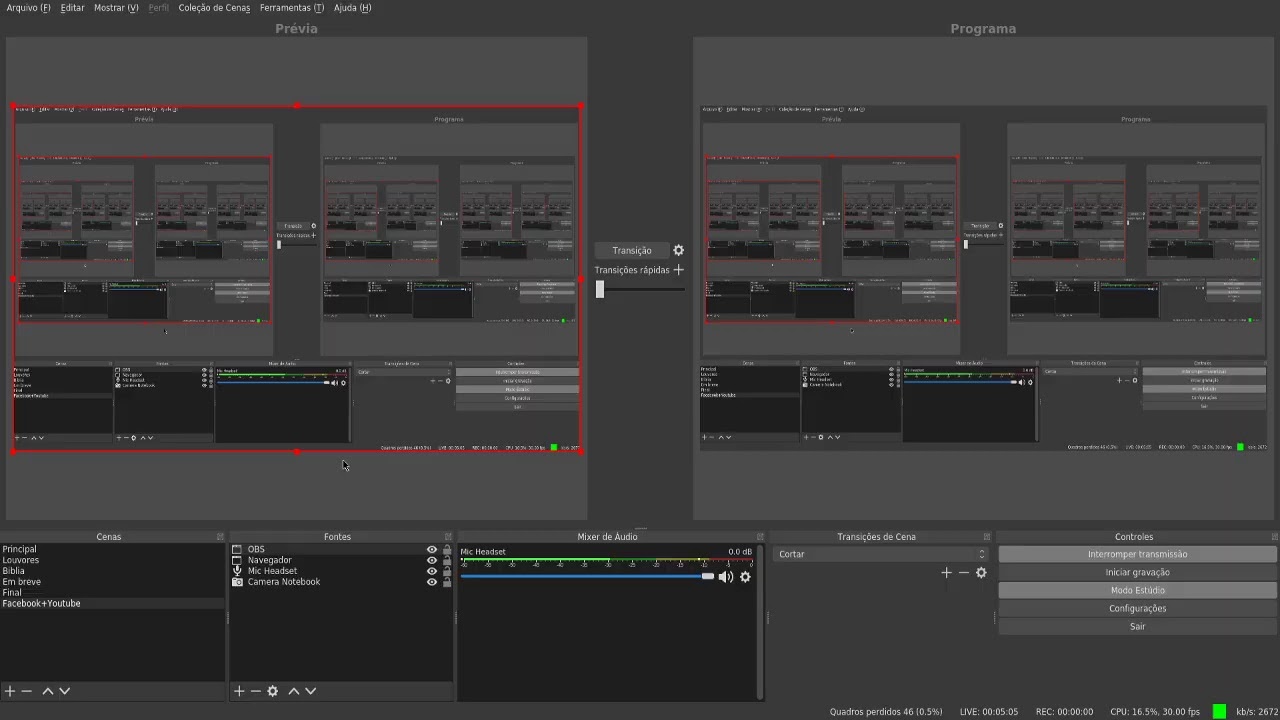Open the Arquivo menu
The width and height of the screenshot is (1280, 720).
(28, 8)
